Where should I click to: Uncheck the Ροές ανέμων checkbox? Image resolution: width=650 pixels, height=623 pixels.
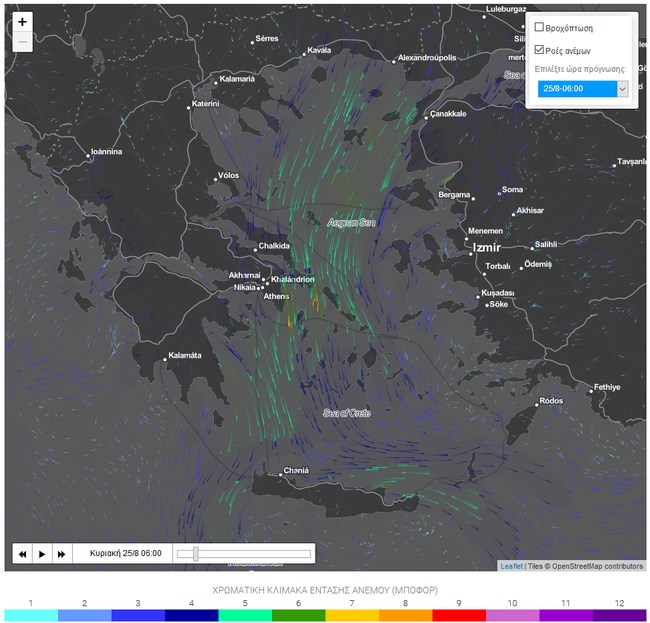point(540,49)
